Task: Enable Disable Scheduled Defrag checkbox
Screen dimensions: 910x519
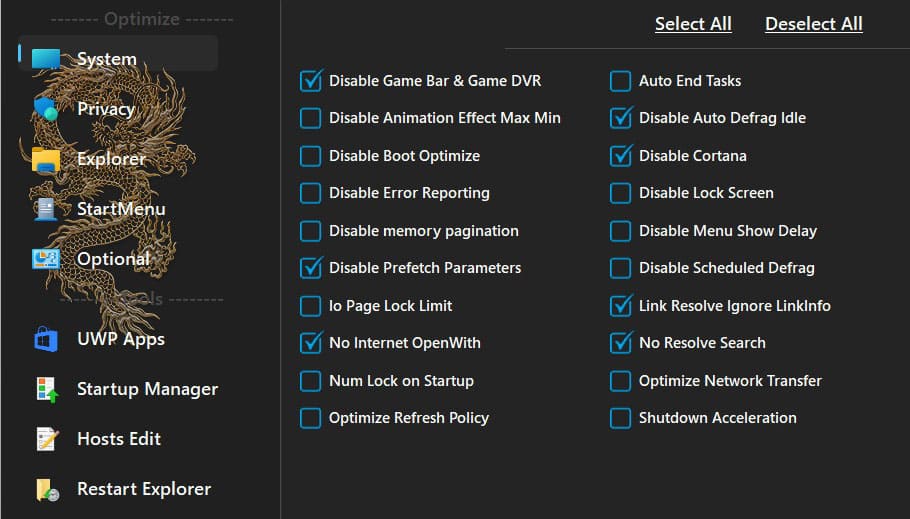Action: coord(620,268)
